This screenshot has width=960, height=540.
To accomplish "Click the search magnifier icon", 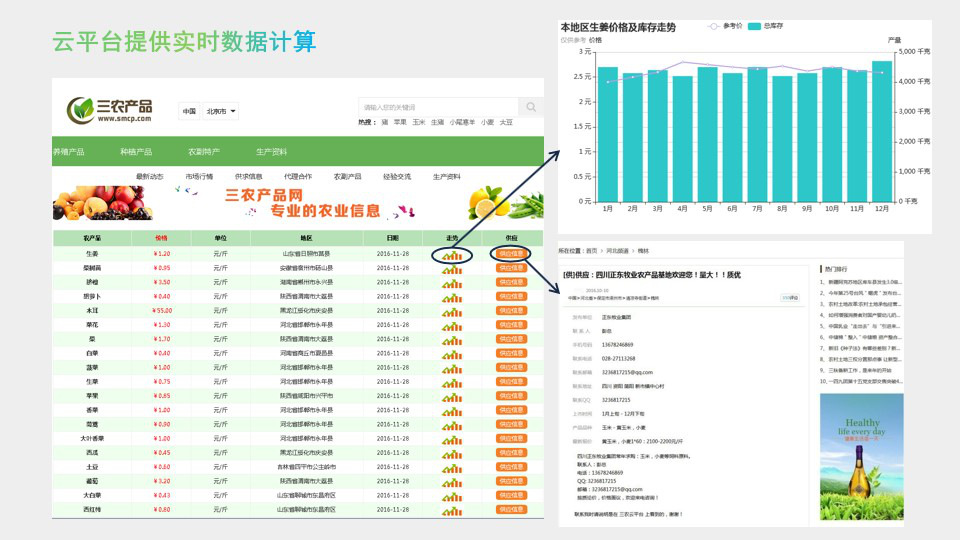I will point(531,107).
